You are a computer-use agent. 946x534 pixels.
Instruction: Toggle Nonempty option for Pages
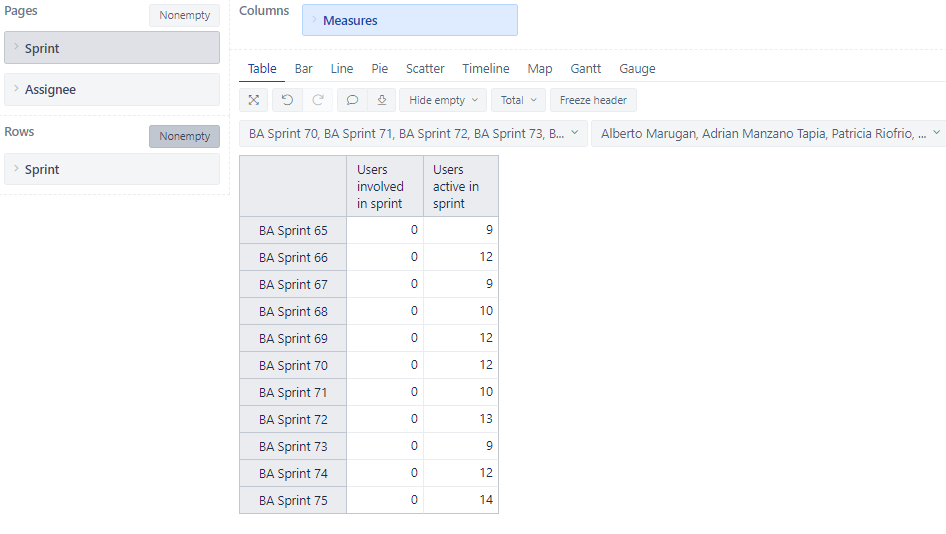[x=185, y=15]
